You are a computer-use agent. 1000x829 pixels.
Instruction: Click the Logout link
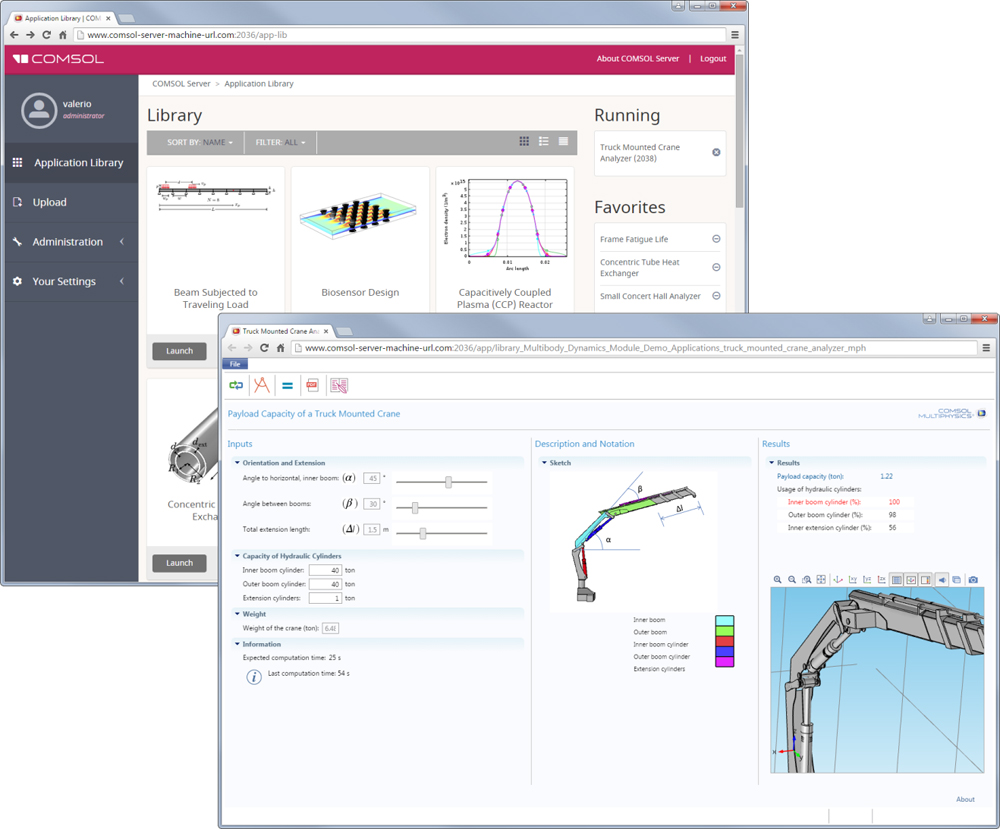713,59
